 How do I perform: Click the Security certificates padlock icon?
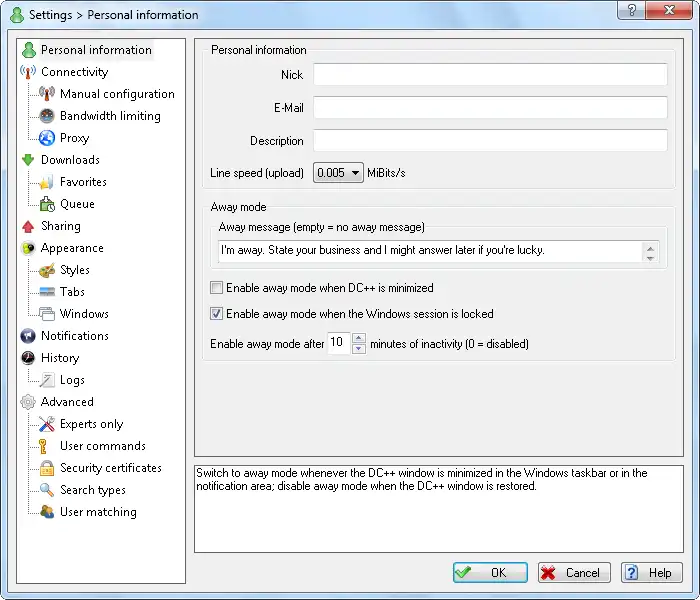[x=46, y=468]
